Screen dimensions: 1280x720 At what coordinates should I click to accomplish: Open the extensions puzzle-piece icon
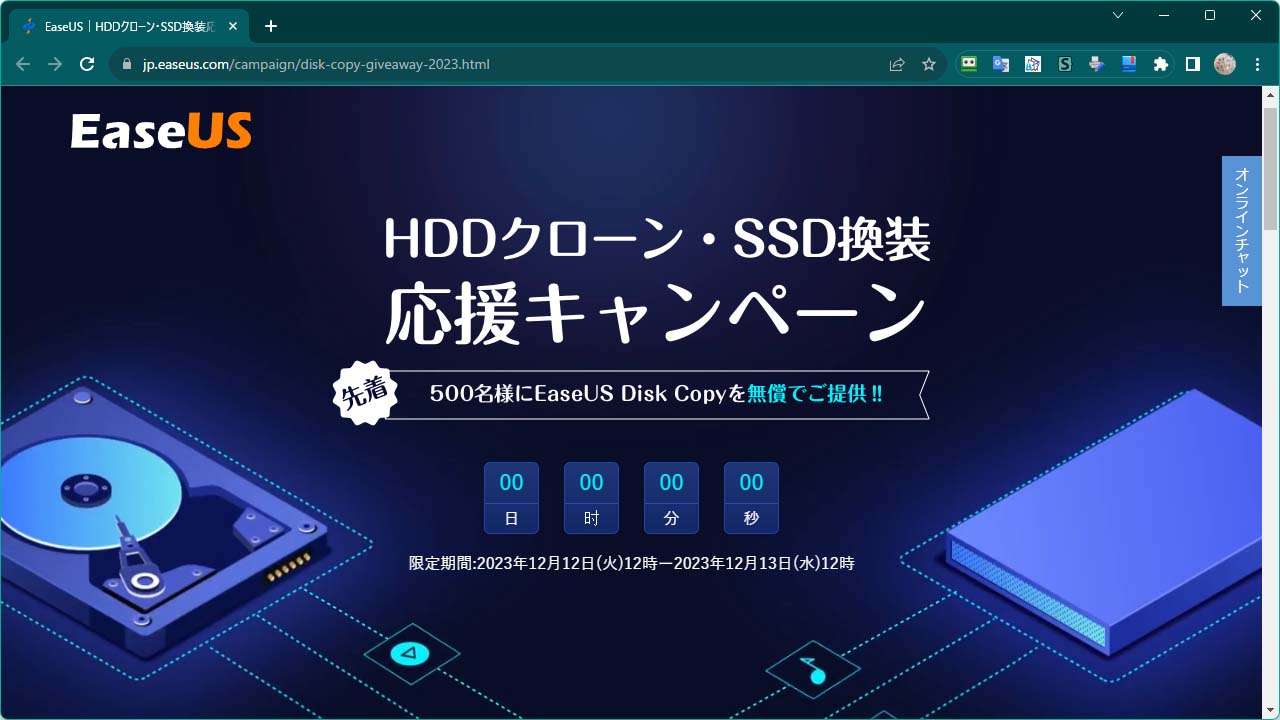tap(1160, 63)
